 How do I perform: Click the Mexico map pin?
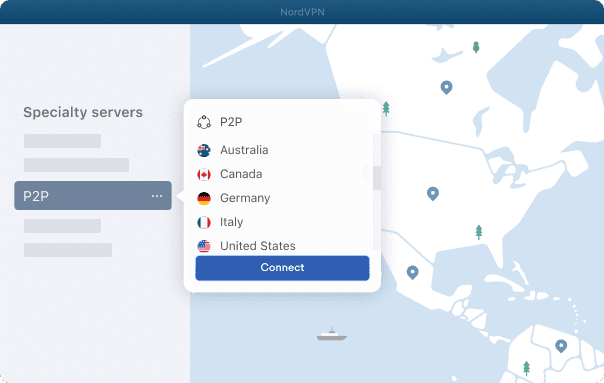coord(413,272)
